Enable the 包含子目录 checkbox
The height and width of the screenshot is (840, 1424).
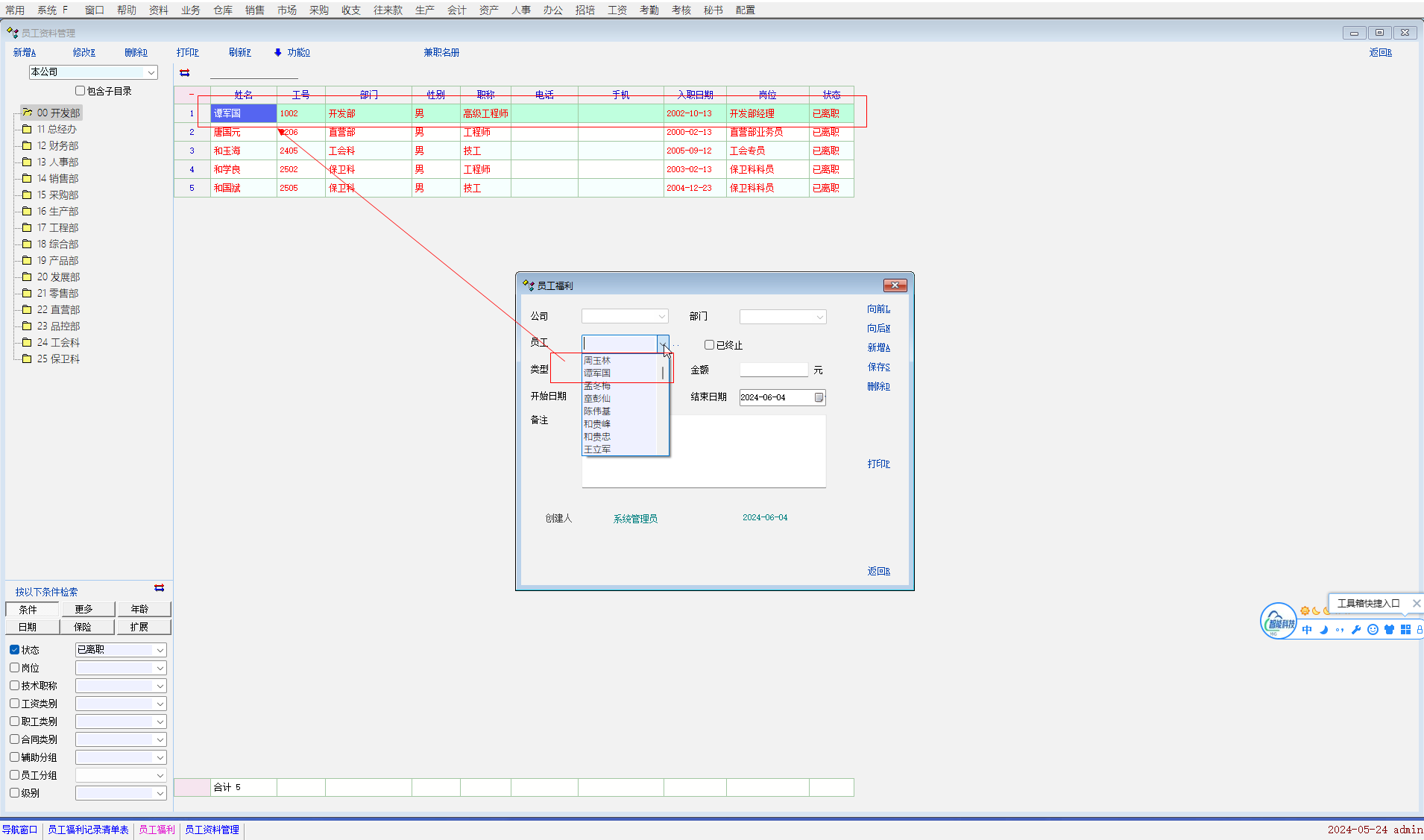coord(81,91)
